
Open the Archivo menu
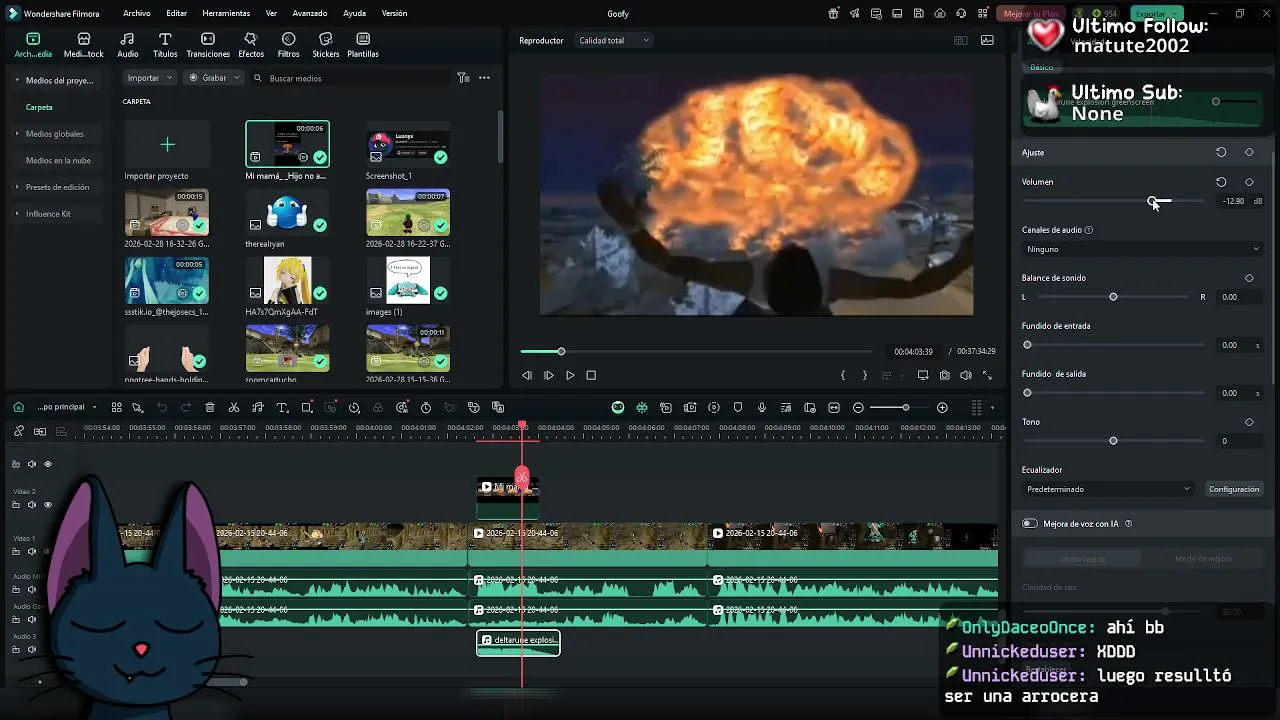point(137,14)
